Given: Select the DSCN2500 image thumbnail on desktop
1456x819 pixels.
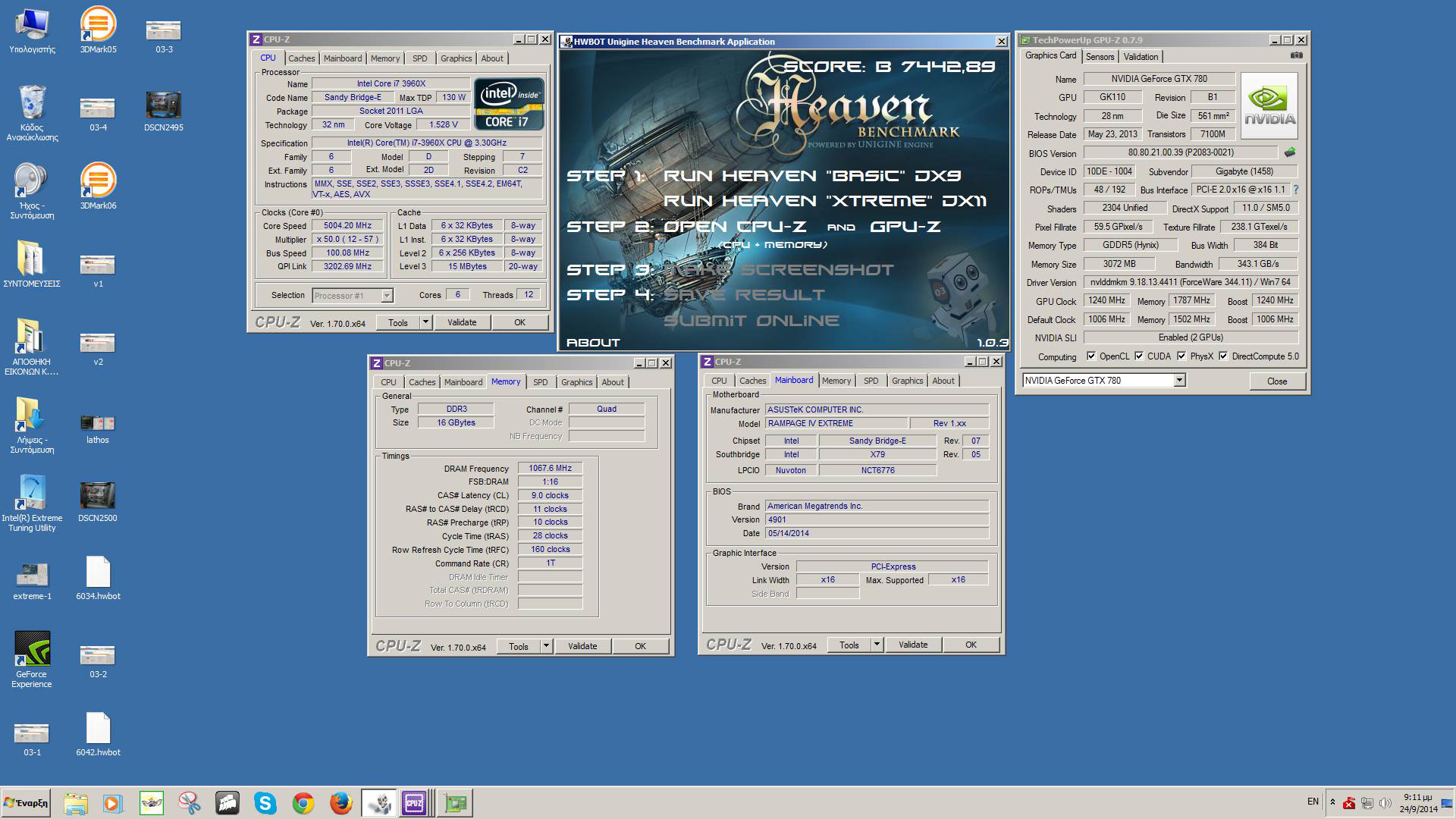Looking at the screenshot, I should pos(98,500).
